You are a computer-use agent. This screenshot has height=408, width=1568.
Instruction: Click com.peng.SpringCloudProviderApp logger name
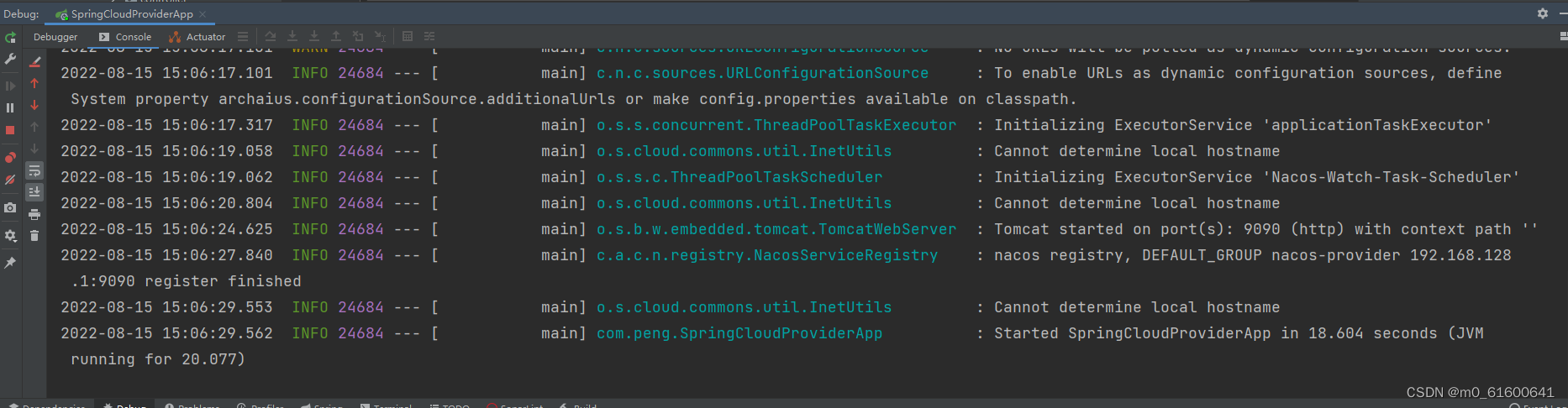coord(739,333)
